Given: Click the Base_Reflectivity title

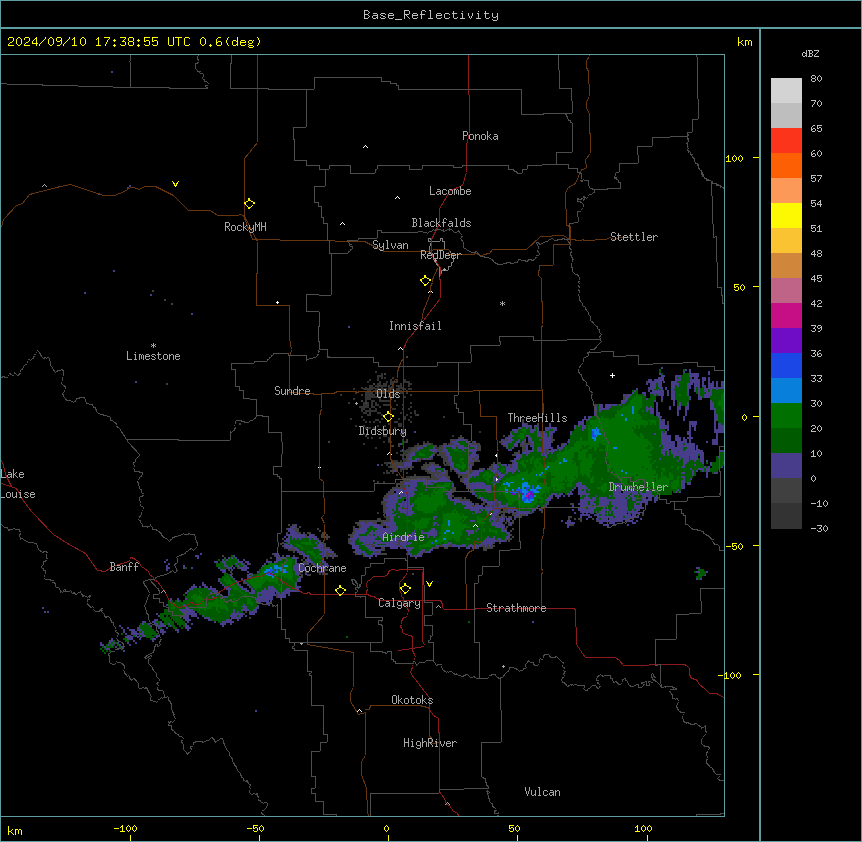Looking at the screenshot, I should [x=431, y=15].
